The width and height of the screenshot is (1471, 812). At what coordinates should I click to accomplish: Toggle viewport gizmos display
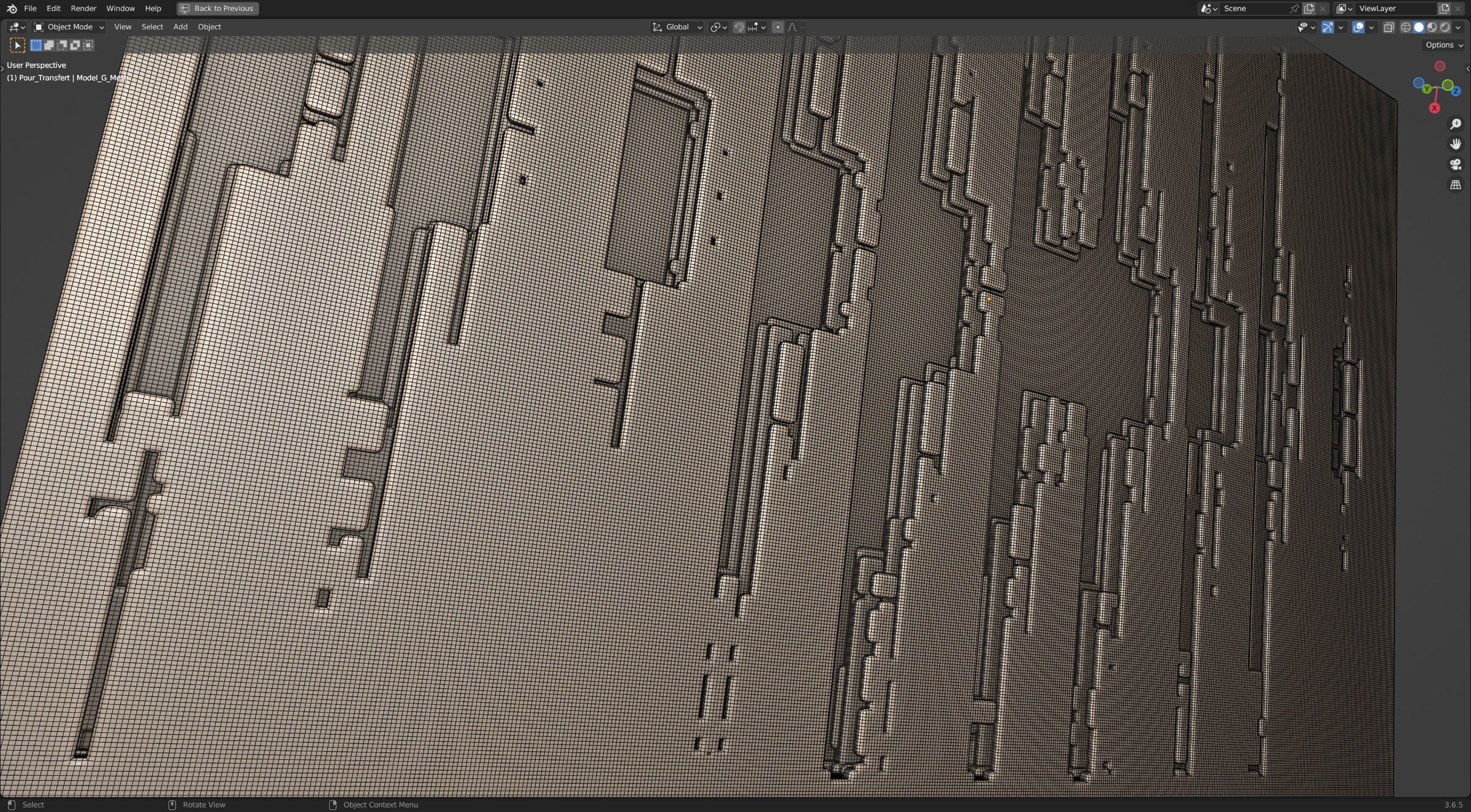pos(1328,27)
